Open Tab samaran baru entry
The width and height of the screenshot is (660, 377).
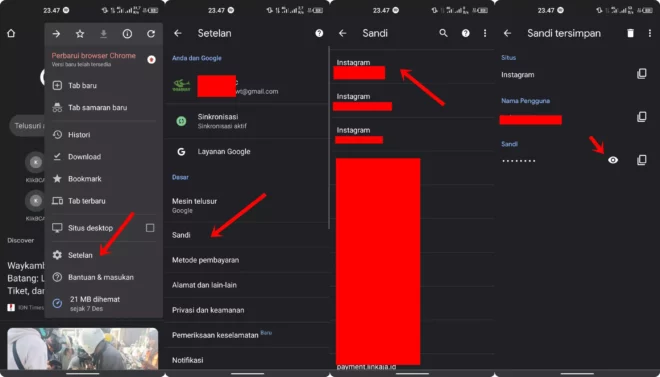click(104, 108)
